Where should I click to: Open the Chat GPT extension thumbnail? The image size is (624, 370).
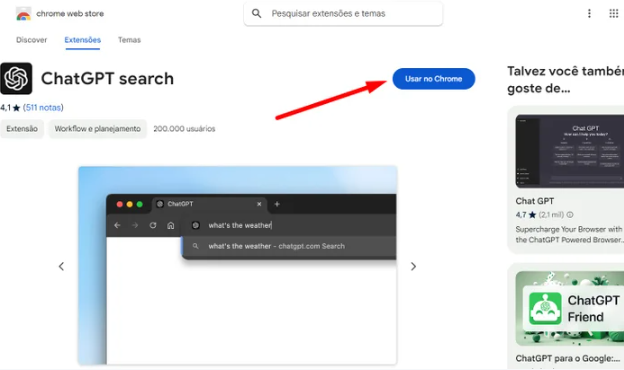(570, 151)
